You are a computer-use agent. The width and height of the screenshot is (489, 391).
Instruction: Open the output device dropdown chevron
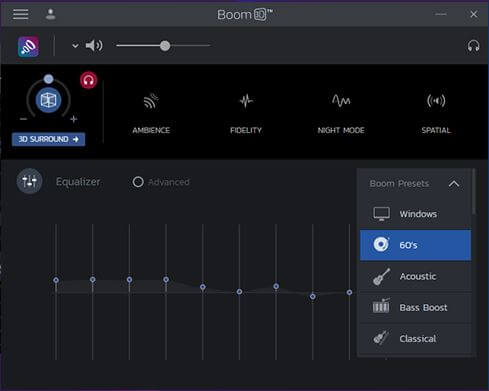[75, 46]
